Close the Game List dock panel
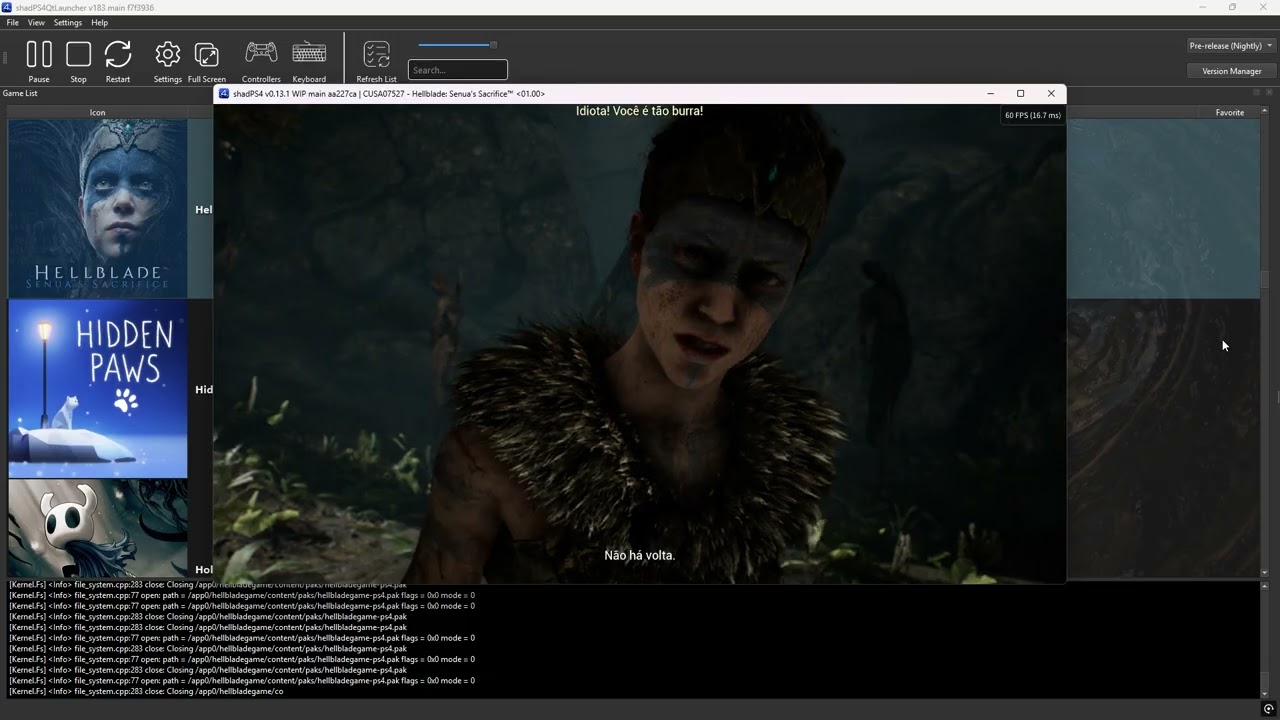The height and width of the screenshot is (720, 1280). (x=1269, y=92)
